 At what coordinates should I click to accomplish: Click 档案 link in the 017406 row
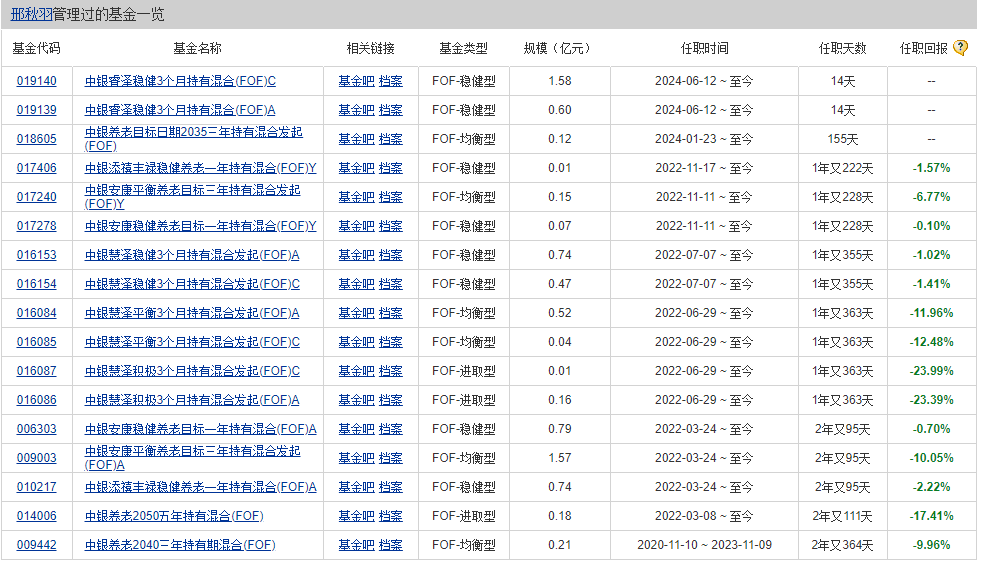click(x=391, y=168)
